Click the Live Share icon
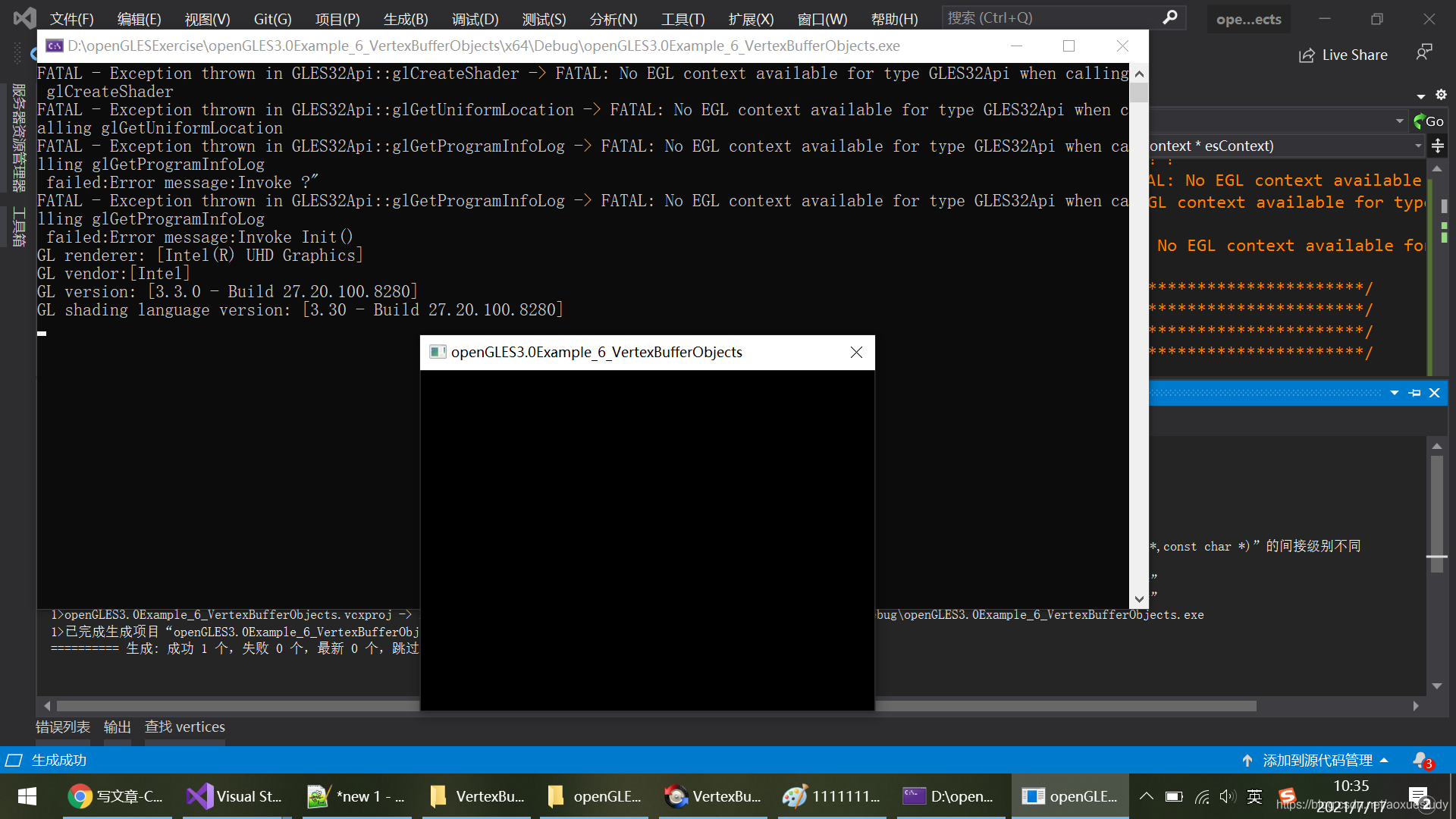The image size is (1456, 819). (x=1306, y=55)
